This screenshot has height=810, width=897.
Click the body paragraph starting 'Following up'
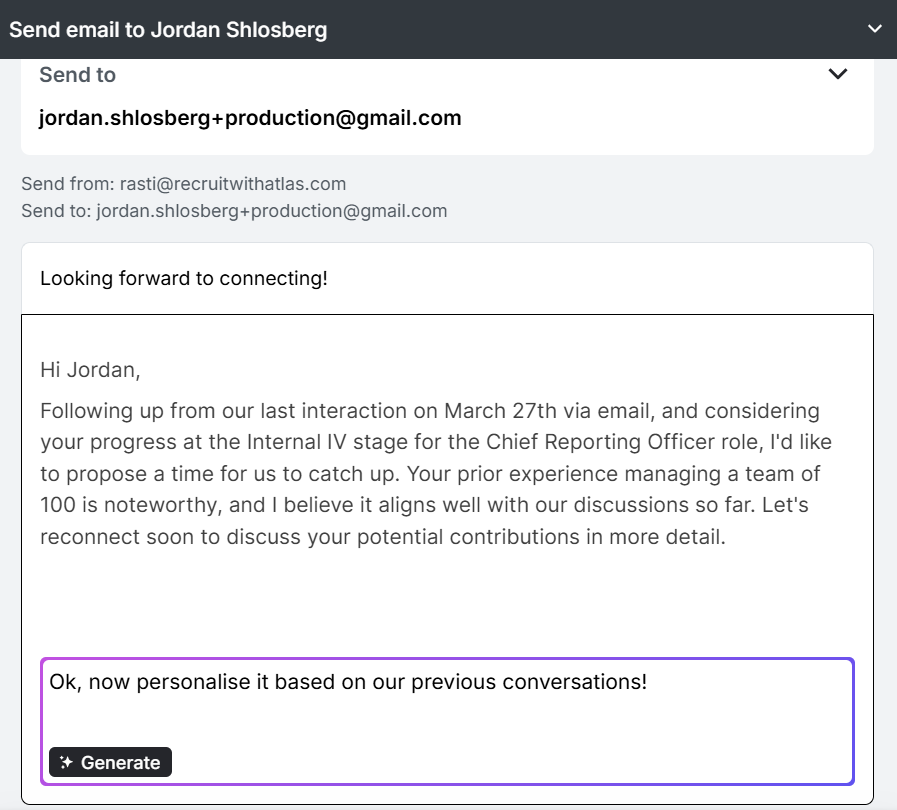pos(436,474)
